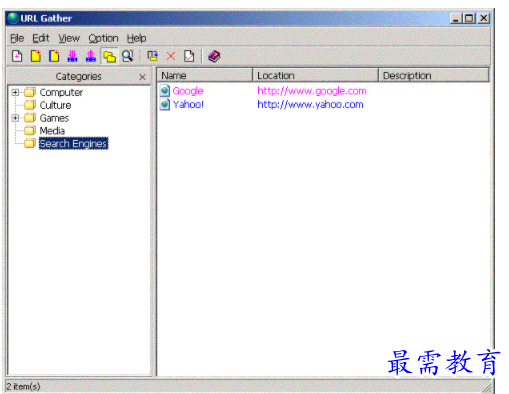This screenshot has width=509, height=394.
Task: Sort by the Description column header
Action: pyautogui.click(x=434, y=75)
